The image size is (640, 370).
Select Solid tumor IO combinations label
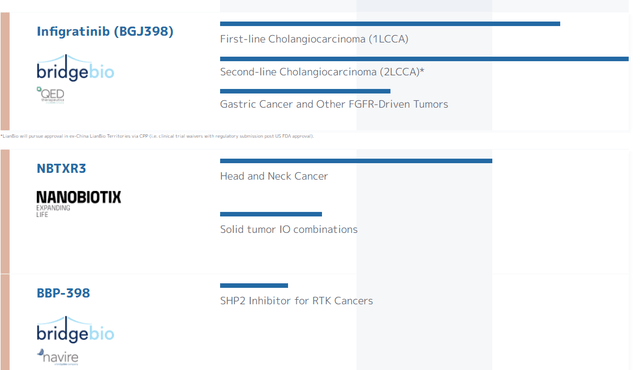point(289,229)
